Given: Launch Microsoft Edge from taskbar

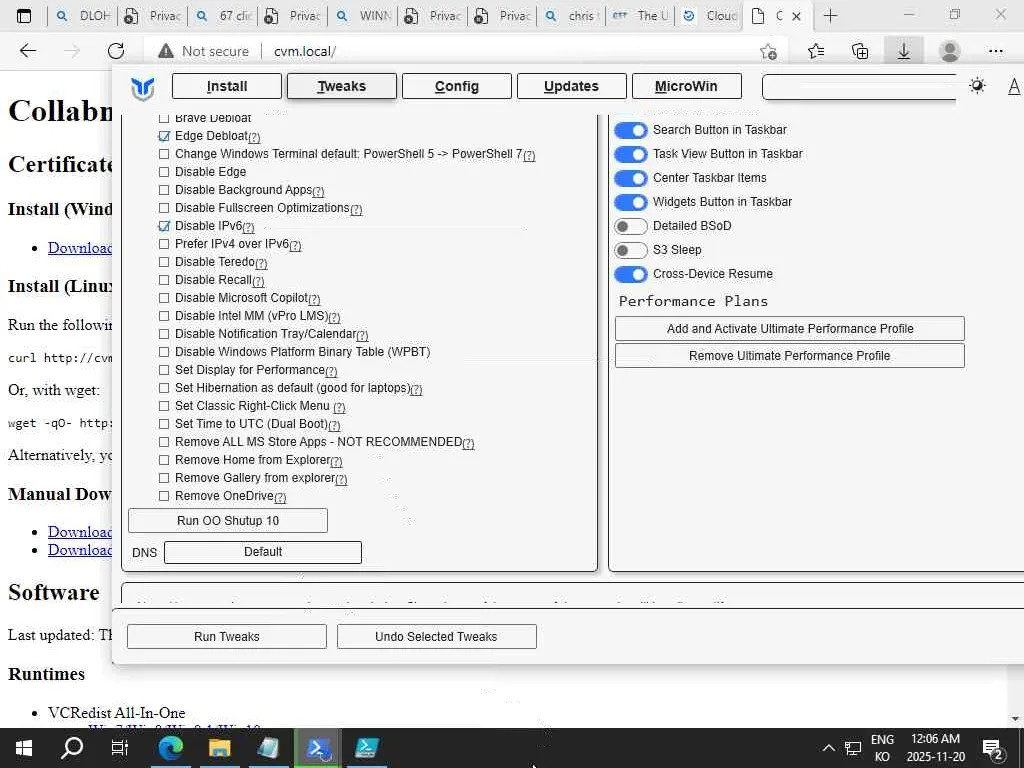Looking at the screenshot, I should click(x=171, y=748).
